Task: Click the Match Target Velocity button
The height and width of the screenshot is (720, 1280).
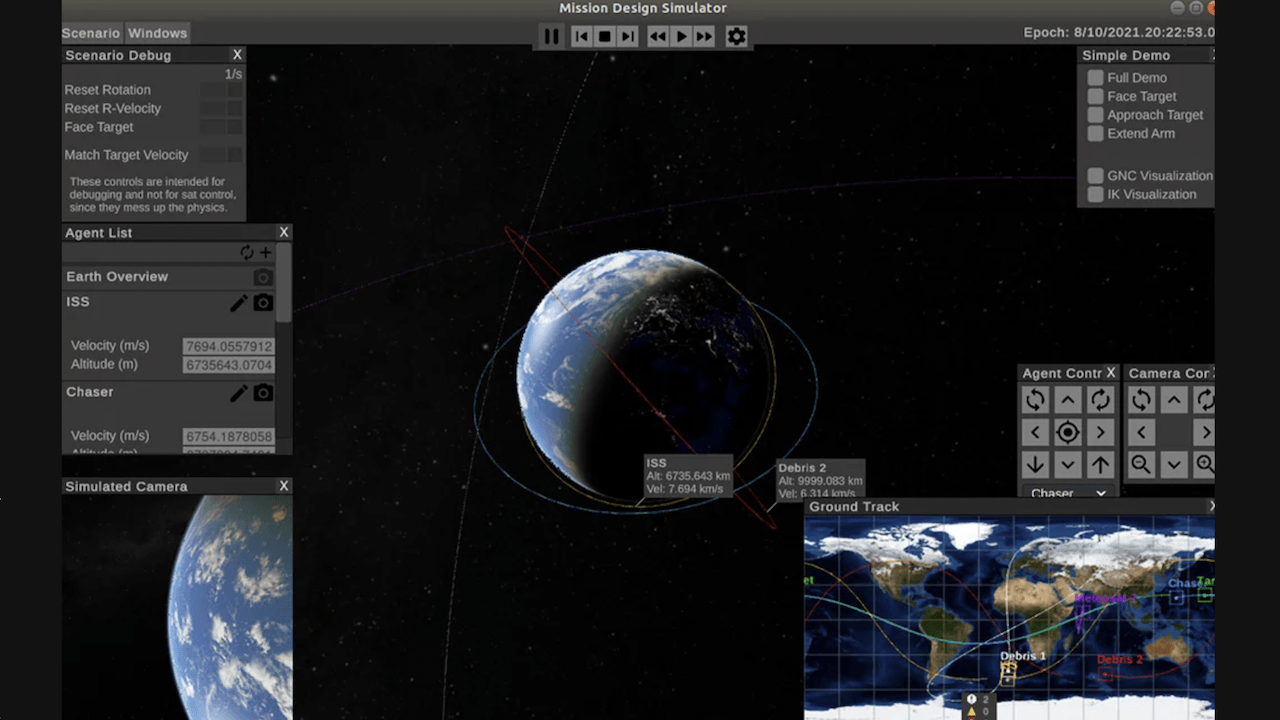Action: coord(126,155)
